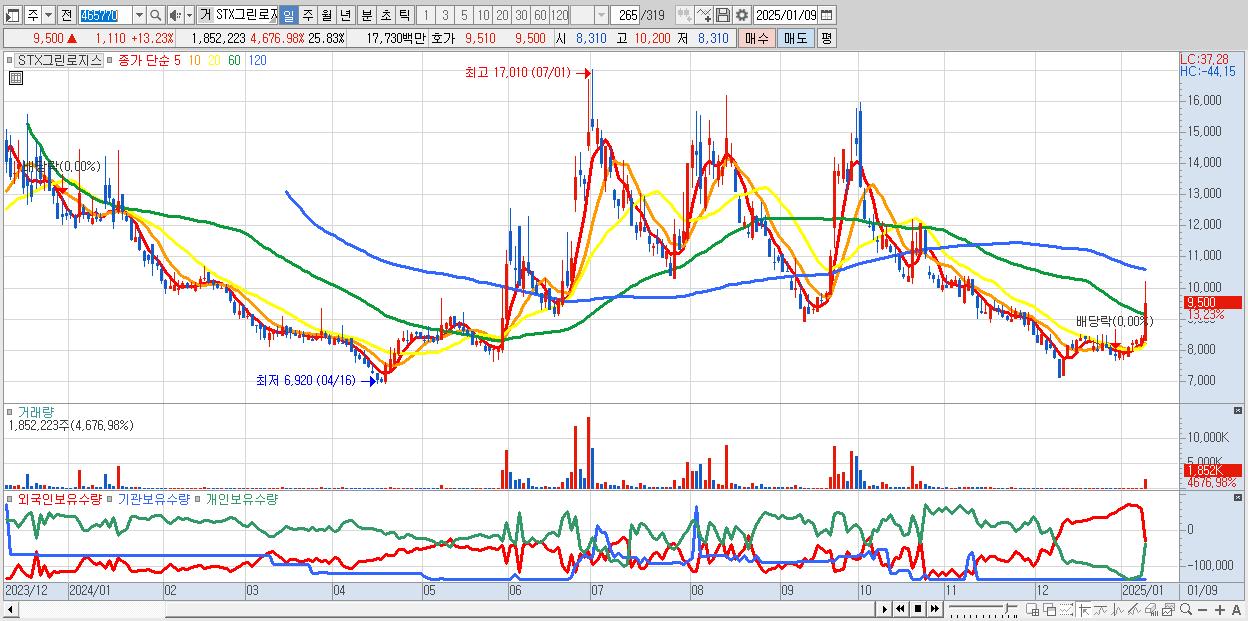Select the 5-day moving average label
Viewport: 1248px width, 621px height.
click(177, 60)
